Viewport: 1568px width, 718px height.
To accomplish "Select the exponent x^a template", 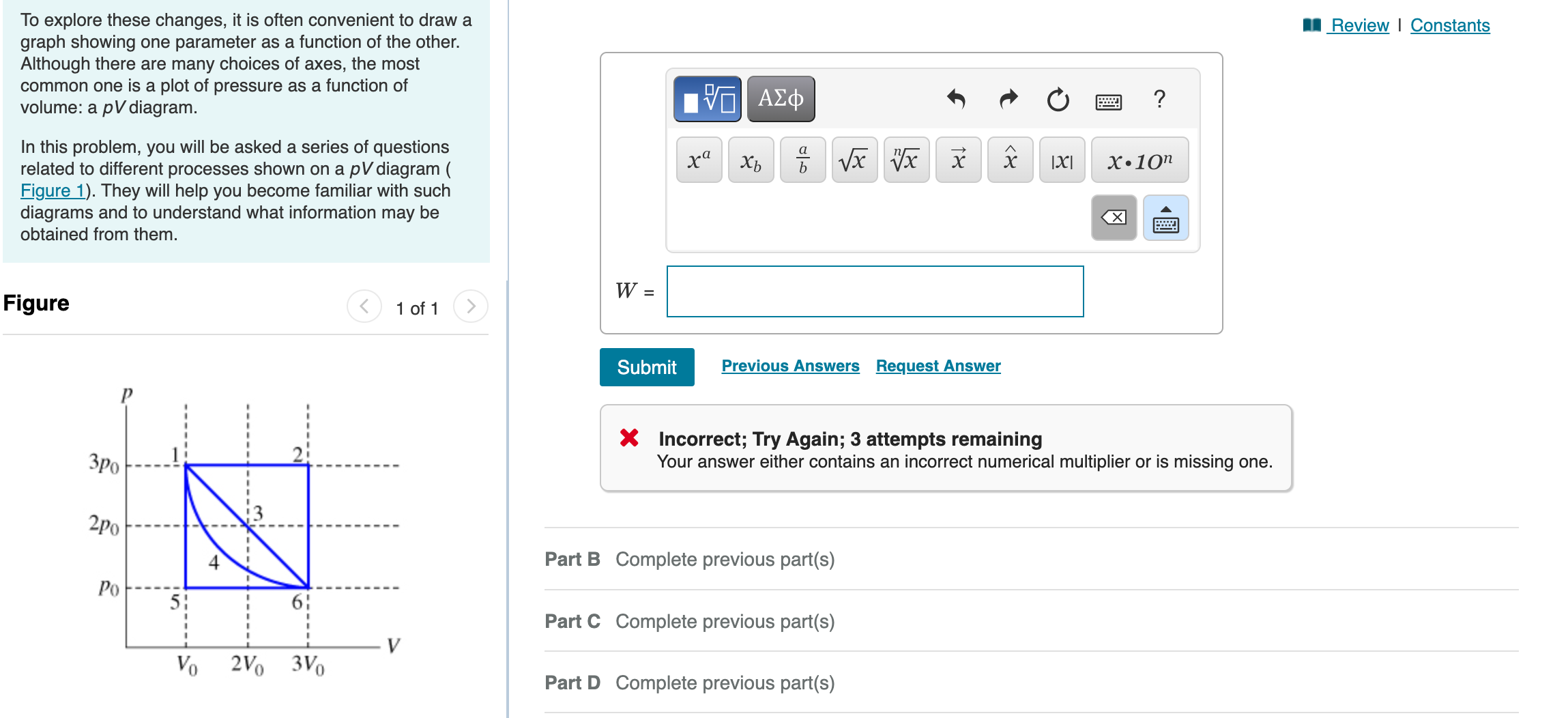I will [697, 160].
